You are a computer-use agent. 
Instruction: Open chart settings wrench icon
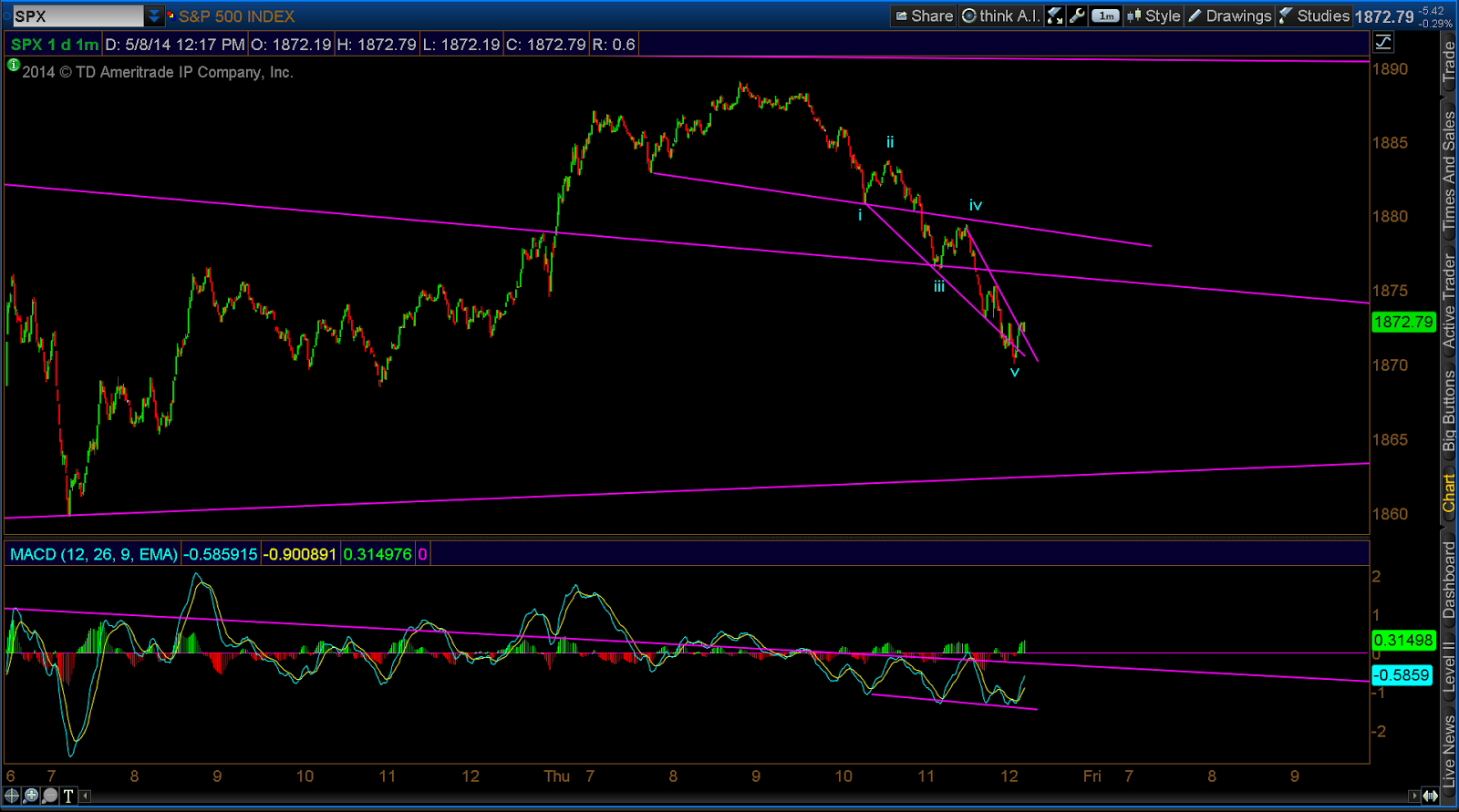[x=1077, y=15]
